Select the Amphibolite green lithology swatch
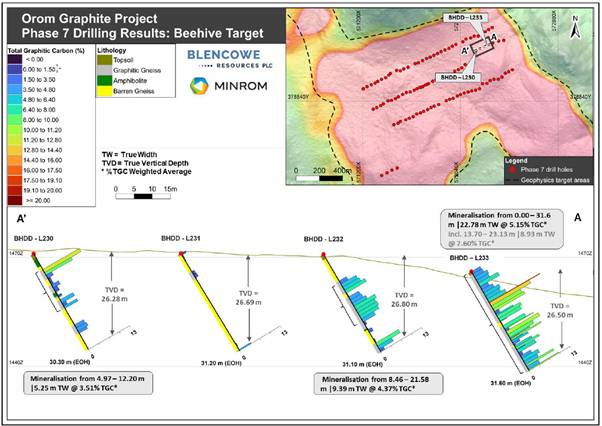 (106, 80)
